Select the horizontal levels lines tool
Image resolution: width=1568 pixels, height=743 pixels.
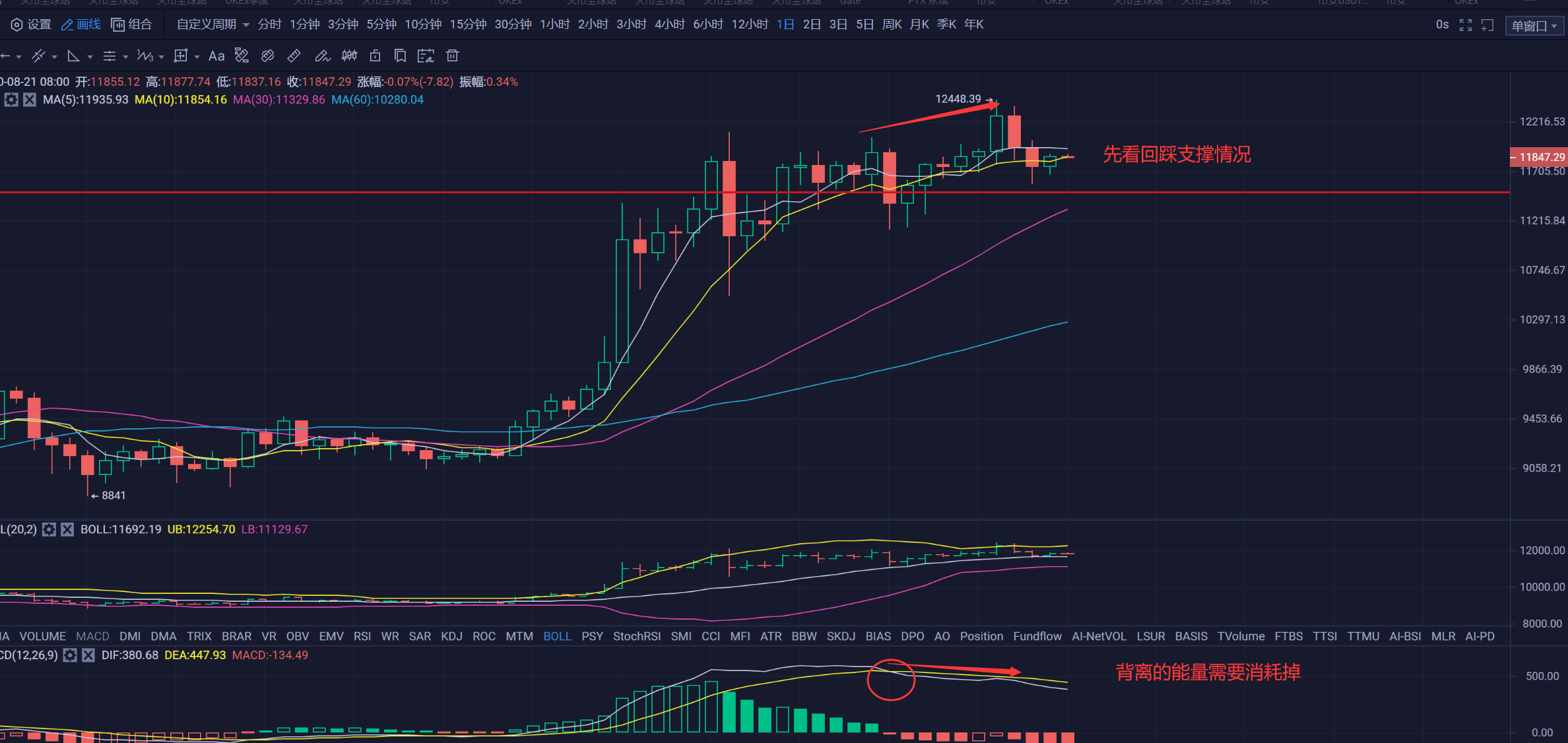(x=110, y=56)
